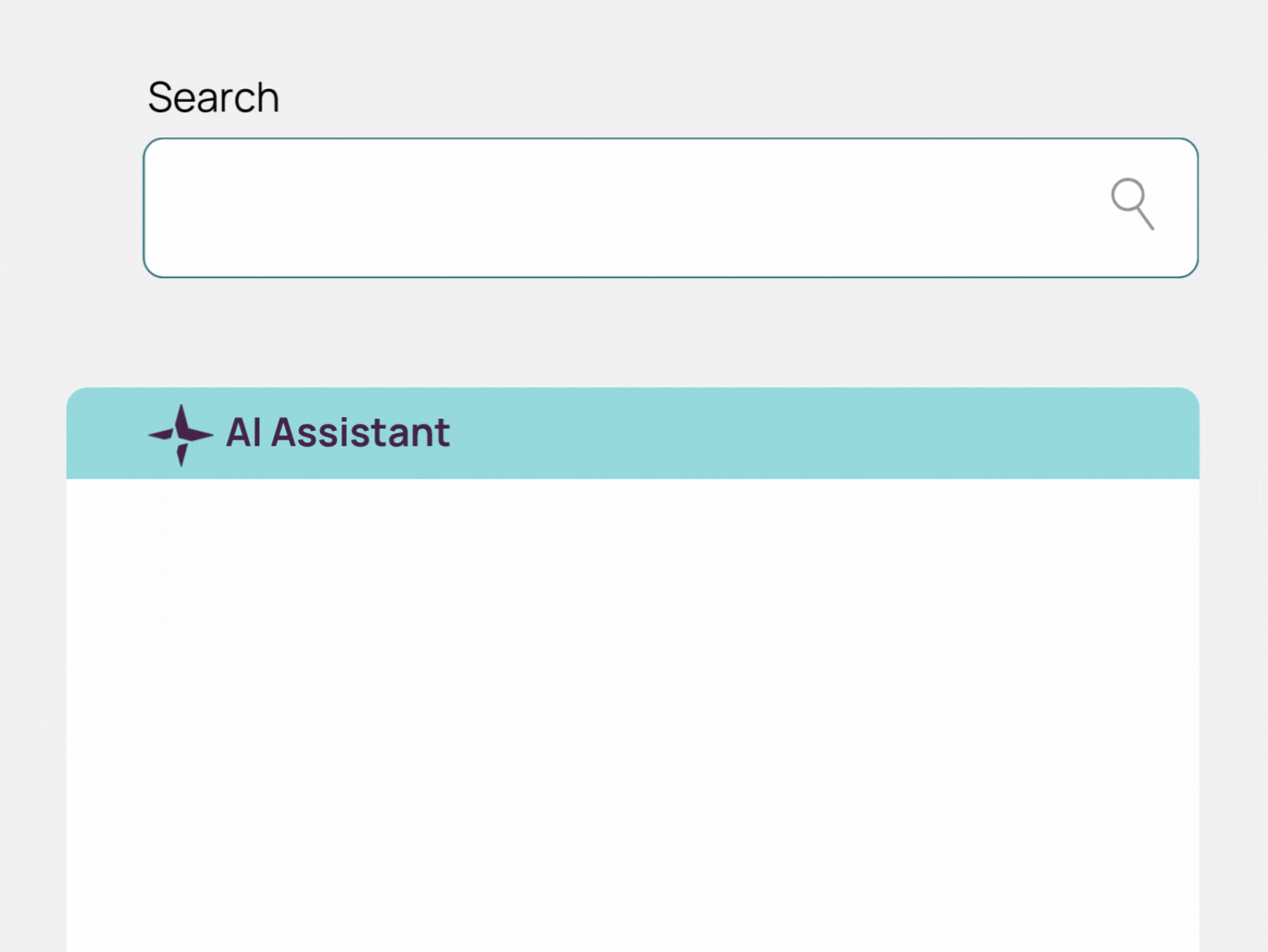Click the magnifying glass search icon
1268x952 pixels.
coord(1131,203)
